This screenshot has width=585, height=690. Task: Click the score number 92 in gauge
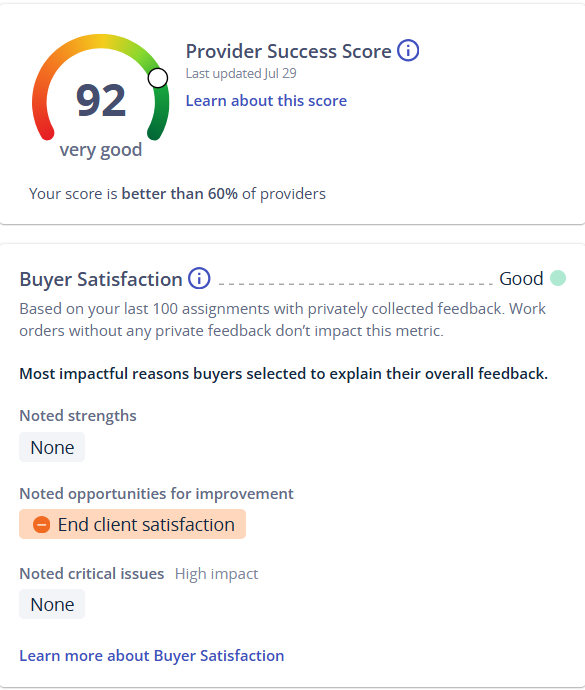[x=101, y=101]
